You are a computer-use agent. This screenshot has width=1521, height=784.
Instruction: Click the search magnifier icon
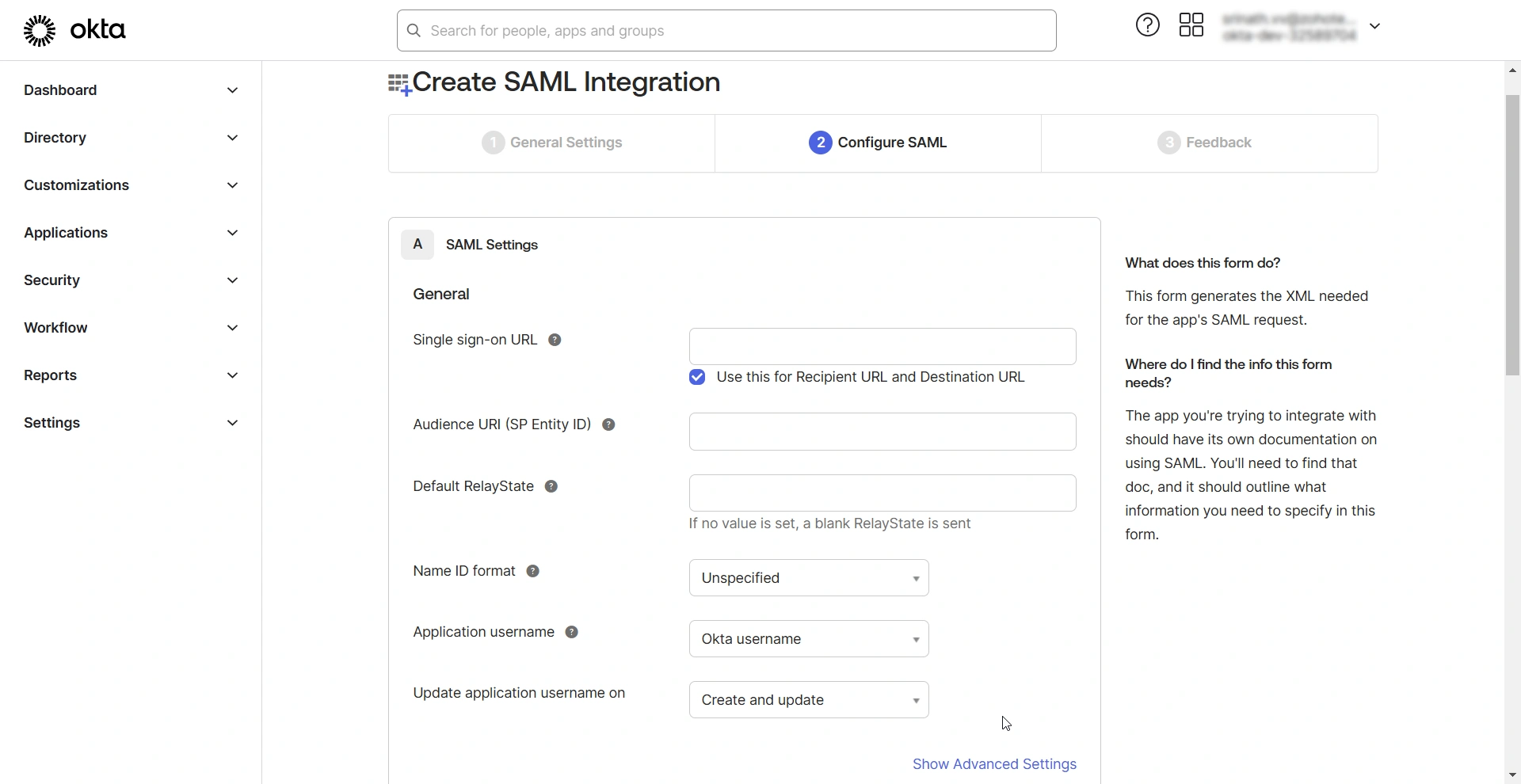[x=414, y=31]
